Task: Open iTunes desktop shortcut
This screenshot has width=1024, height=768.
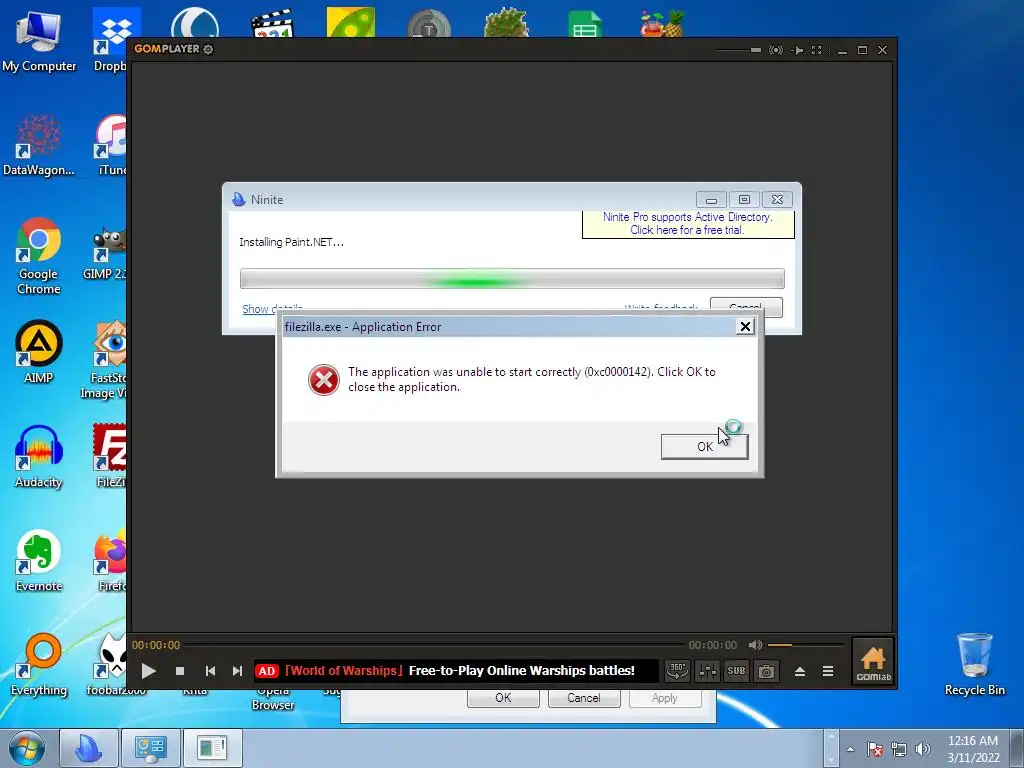Action: 111,144
